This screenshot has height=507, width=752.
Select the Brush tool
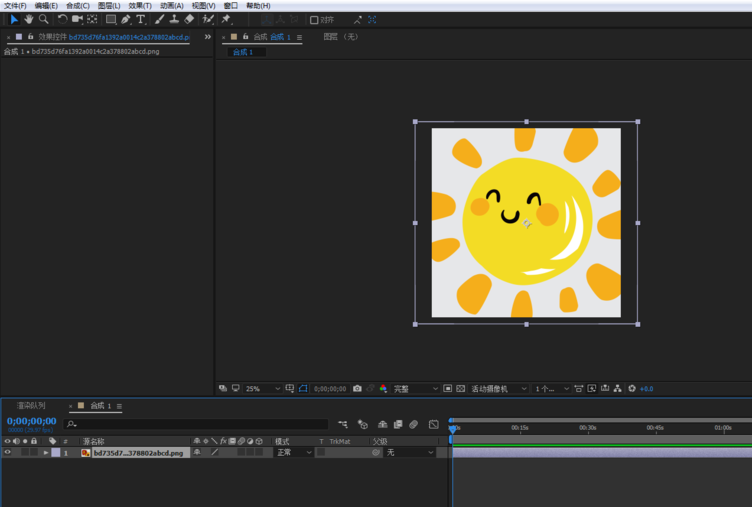click(160, 19)
